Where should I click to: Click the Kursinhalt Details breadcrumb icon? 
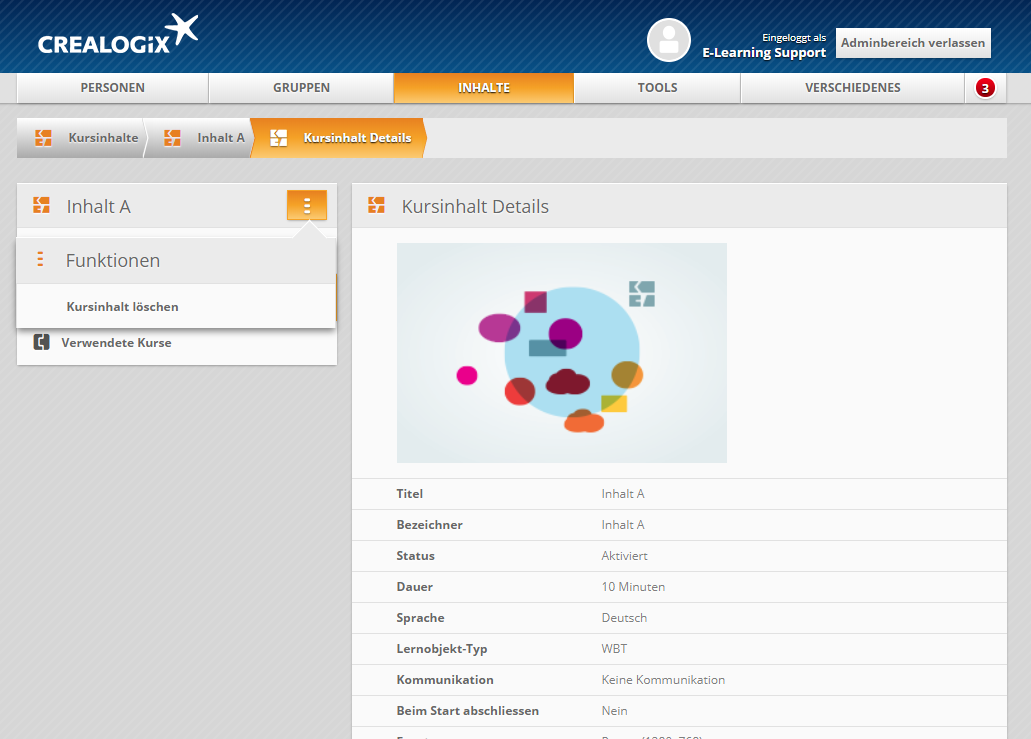pos(279,138)
